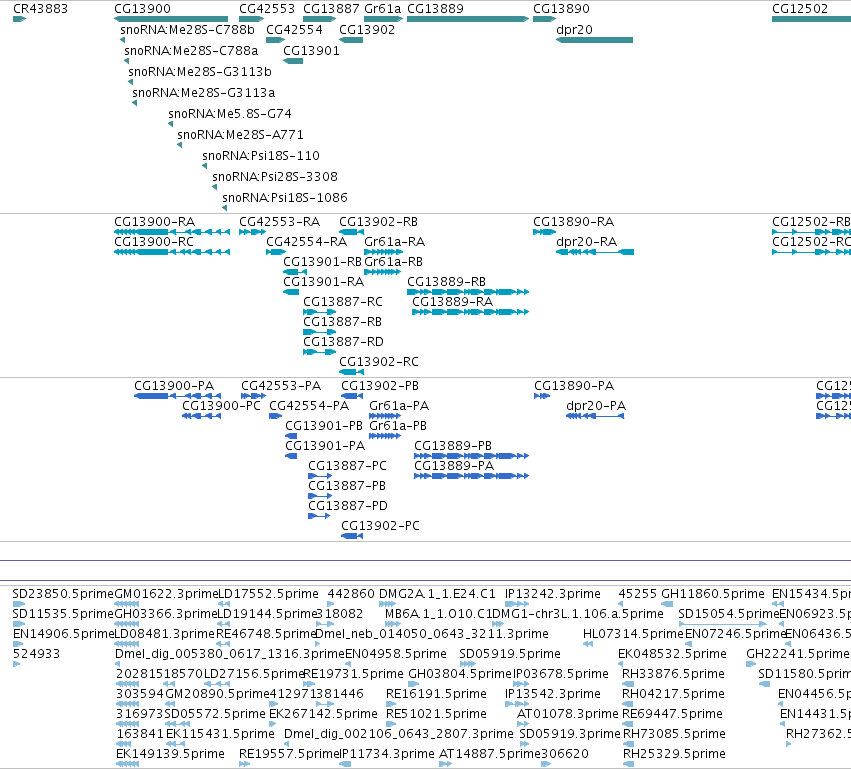Select the CG13900 gene bar
The height and width of the screenshot is (769, 851).
(x=171, y=19)
